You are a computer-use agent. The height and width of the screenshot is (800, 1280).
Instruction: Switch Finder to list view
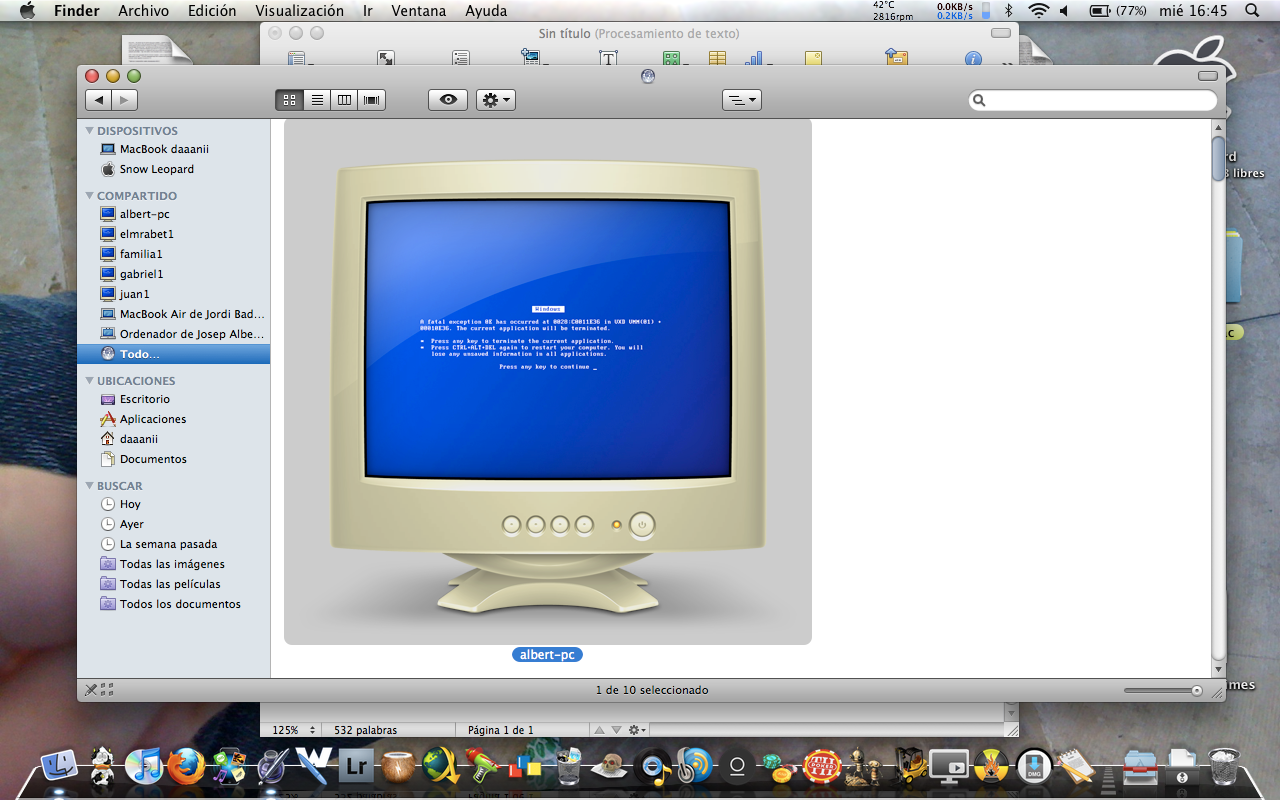click(317, 100)
